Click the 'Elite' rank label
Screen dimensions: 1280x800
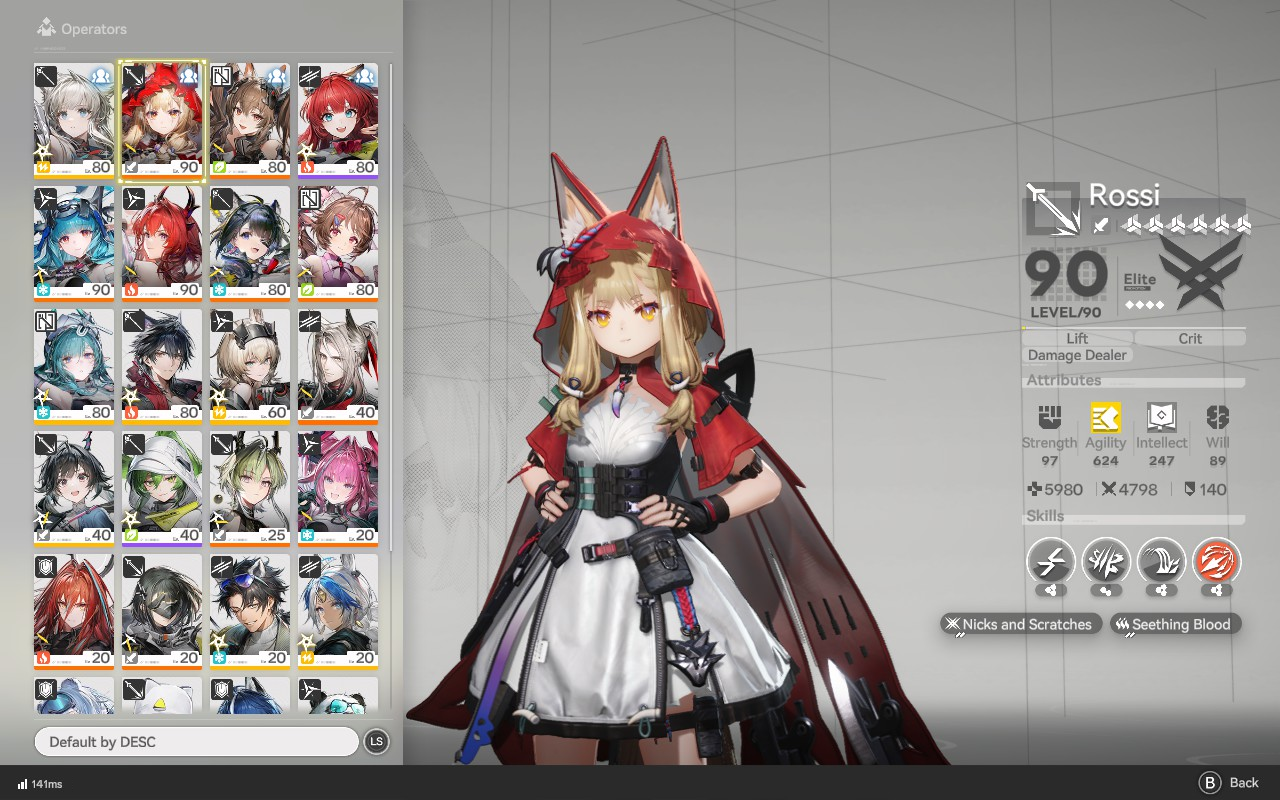tap(1140, 280)
